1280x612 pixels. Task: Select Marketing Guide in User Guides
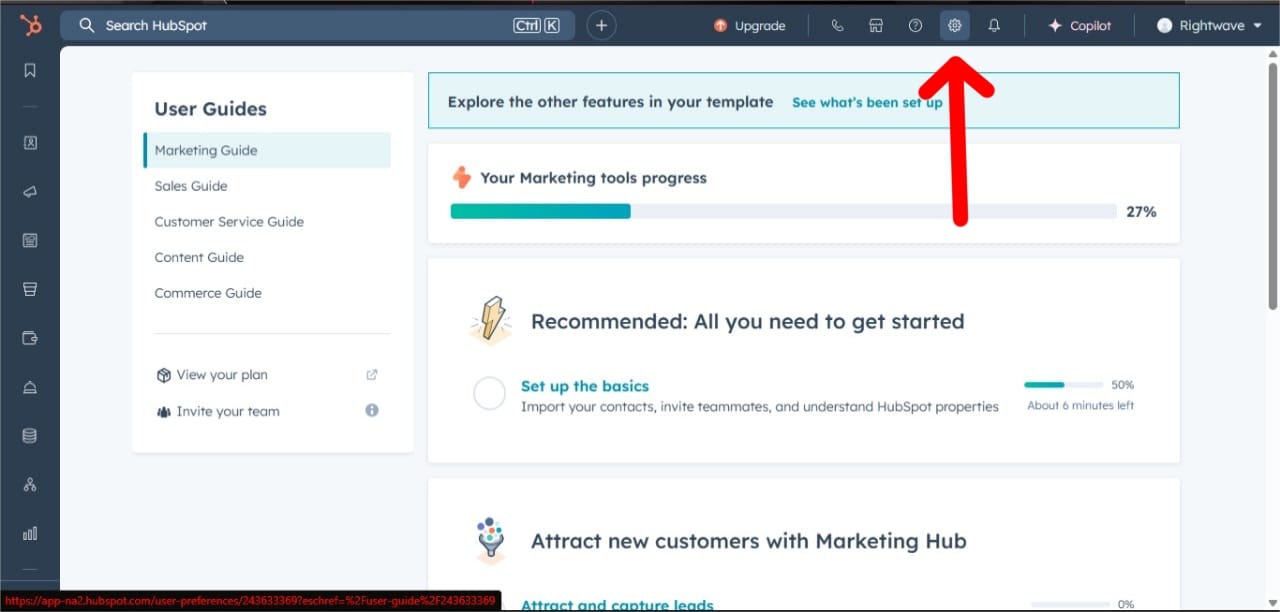pyautogui.click(x=206, y=150)
